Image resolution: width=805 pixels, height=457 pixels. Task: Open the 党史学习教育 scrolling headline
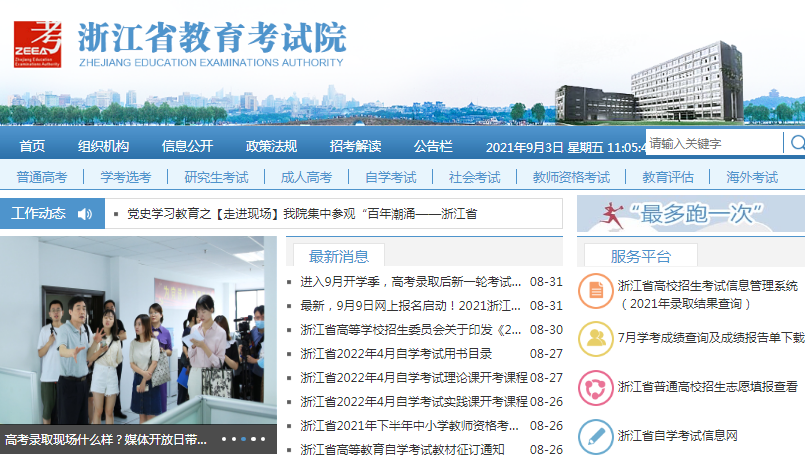coord(301,214)
